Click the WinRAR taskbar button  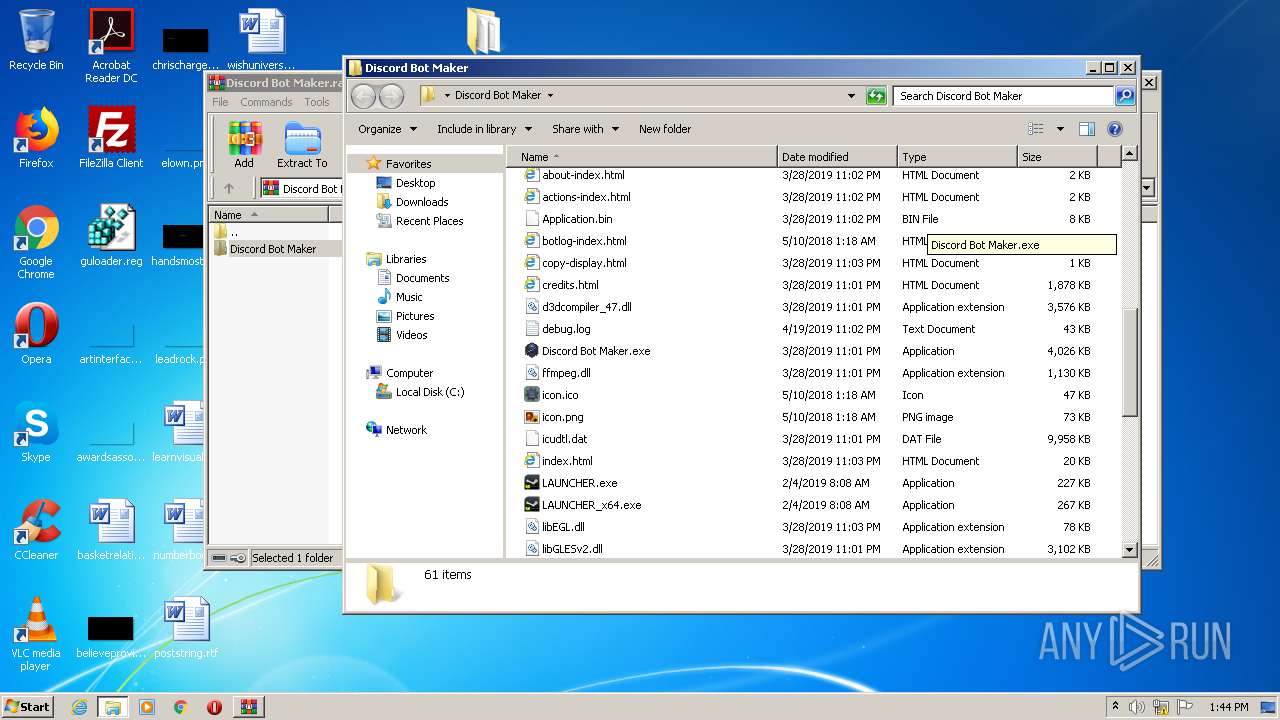pos(248,707)
